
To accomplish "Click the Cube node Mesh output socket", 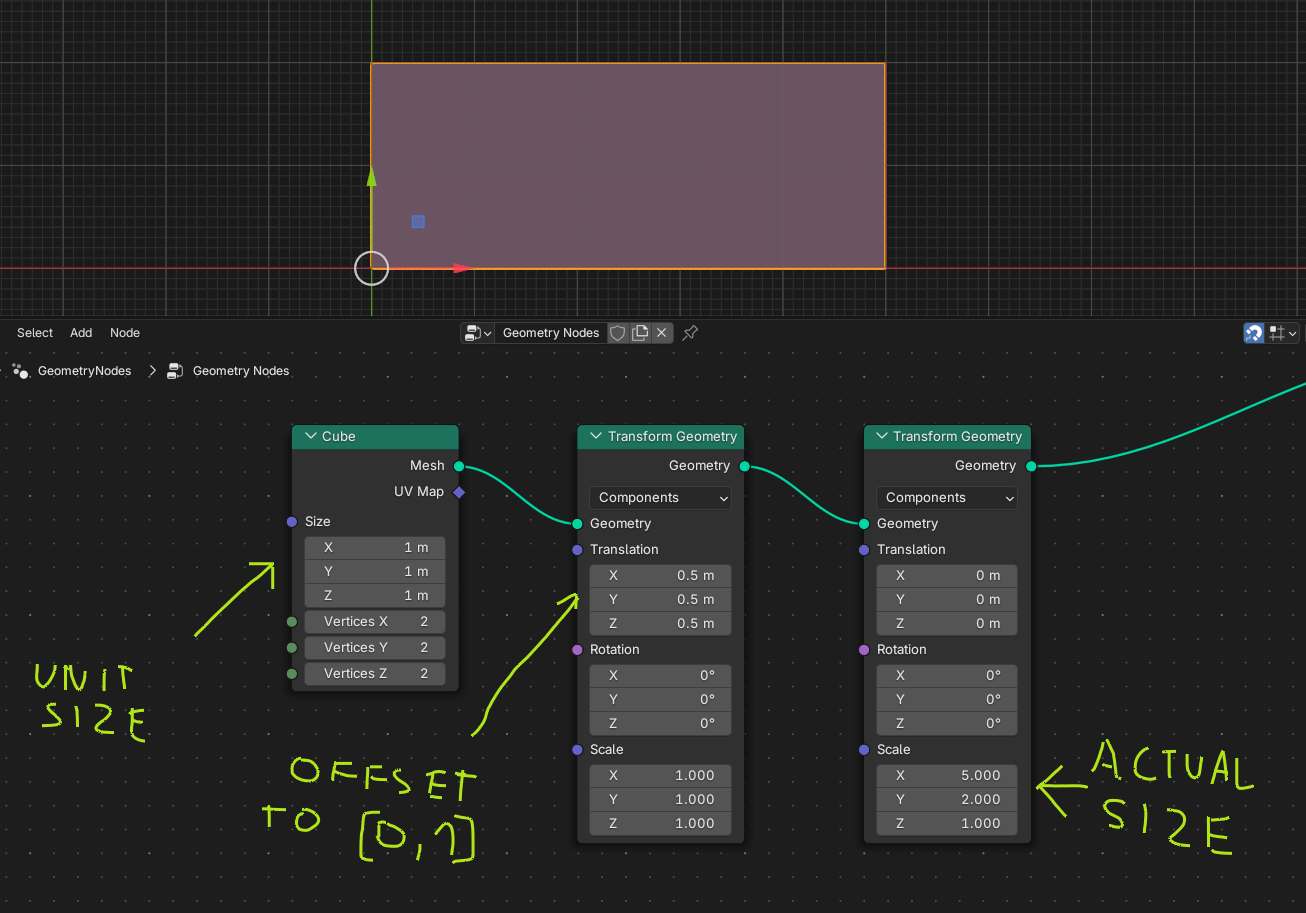I will pos(459,466).
